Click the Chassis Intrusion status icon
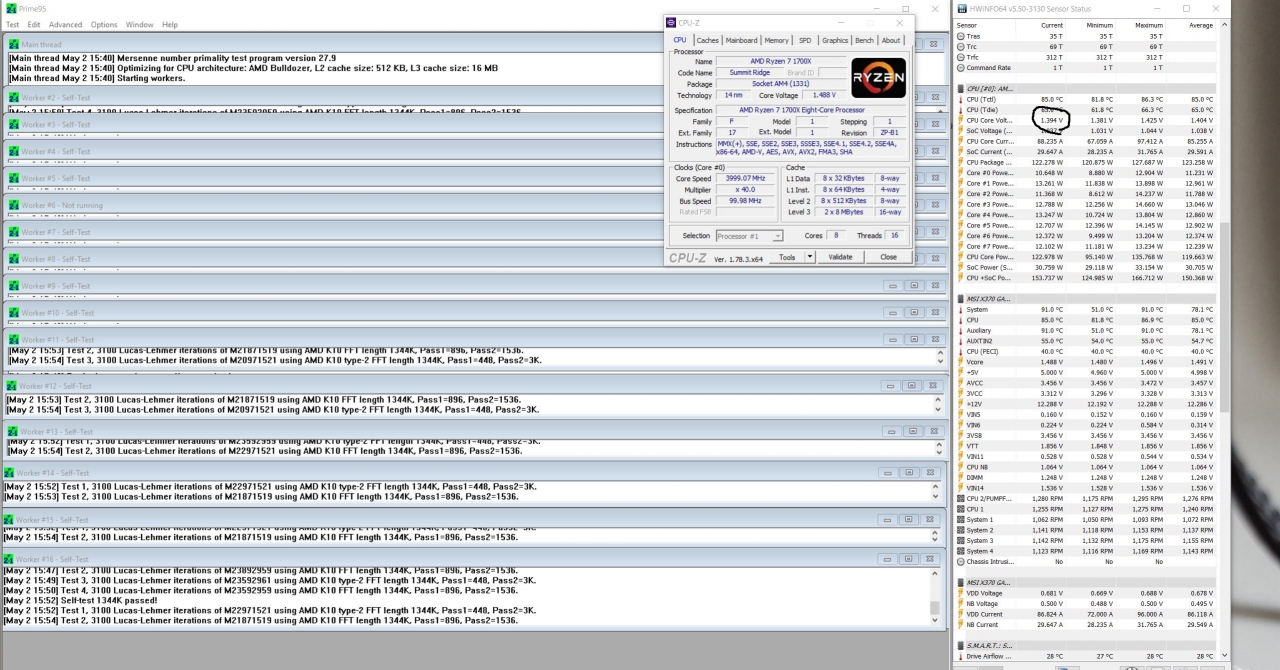 [961, 561]
